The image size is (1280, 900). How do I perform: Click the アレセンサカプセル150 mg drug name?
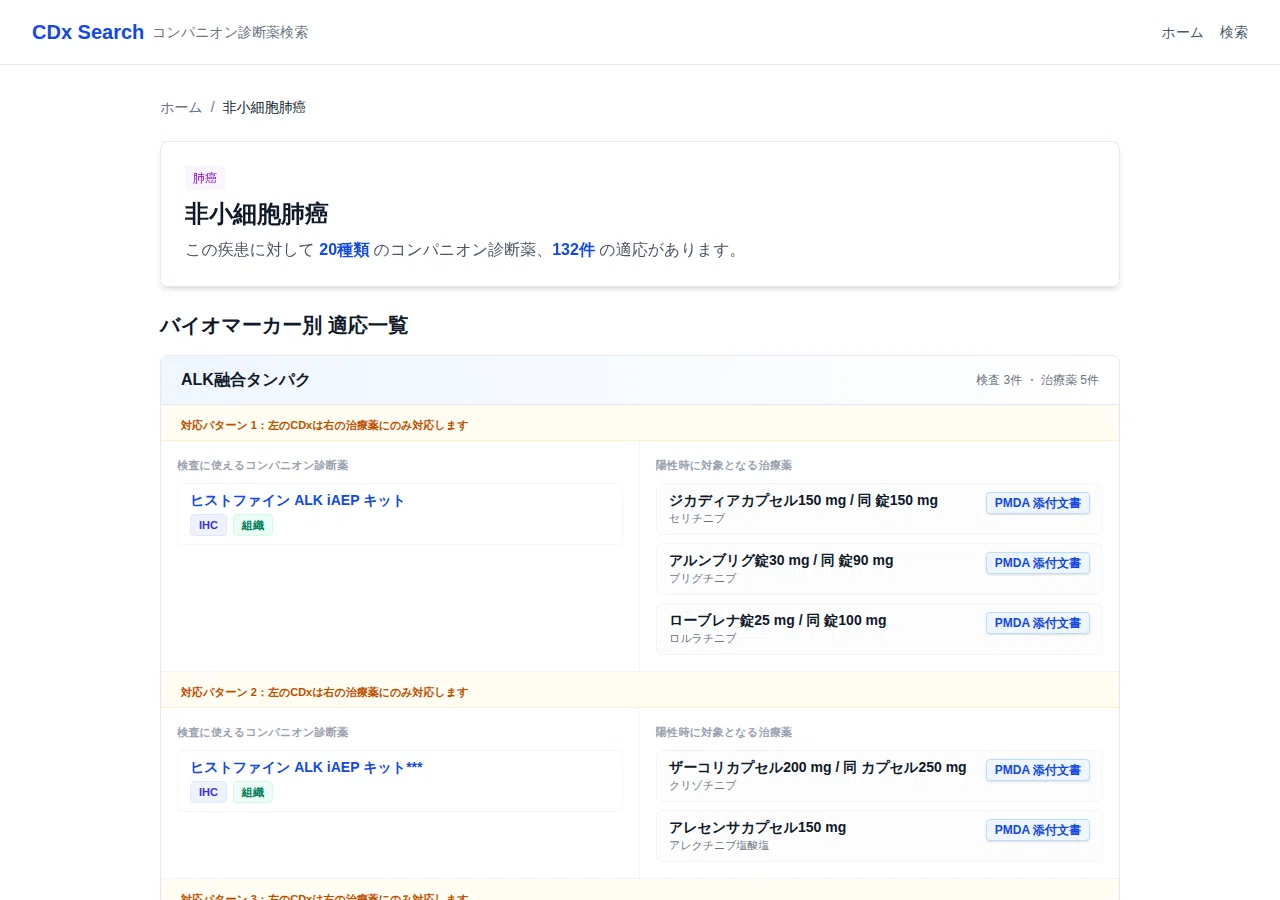[x=758, y=827]
